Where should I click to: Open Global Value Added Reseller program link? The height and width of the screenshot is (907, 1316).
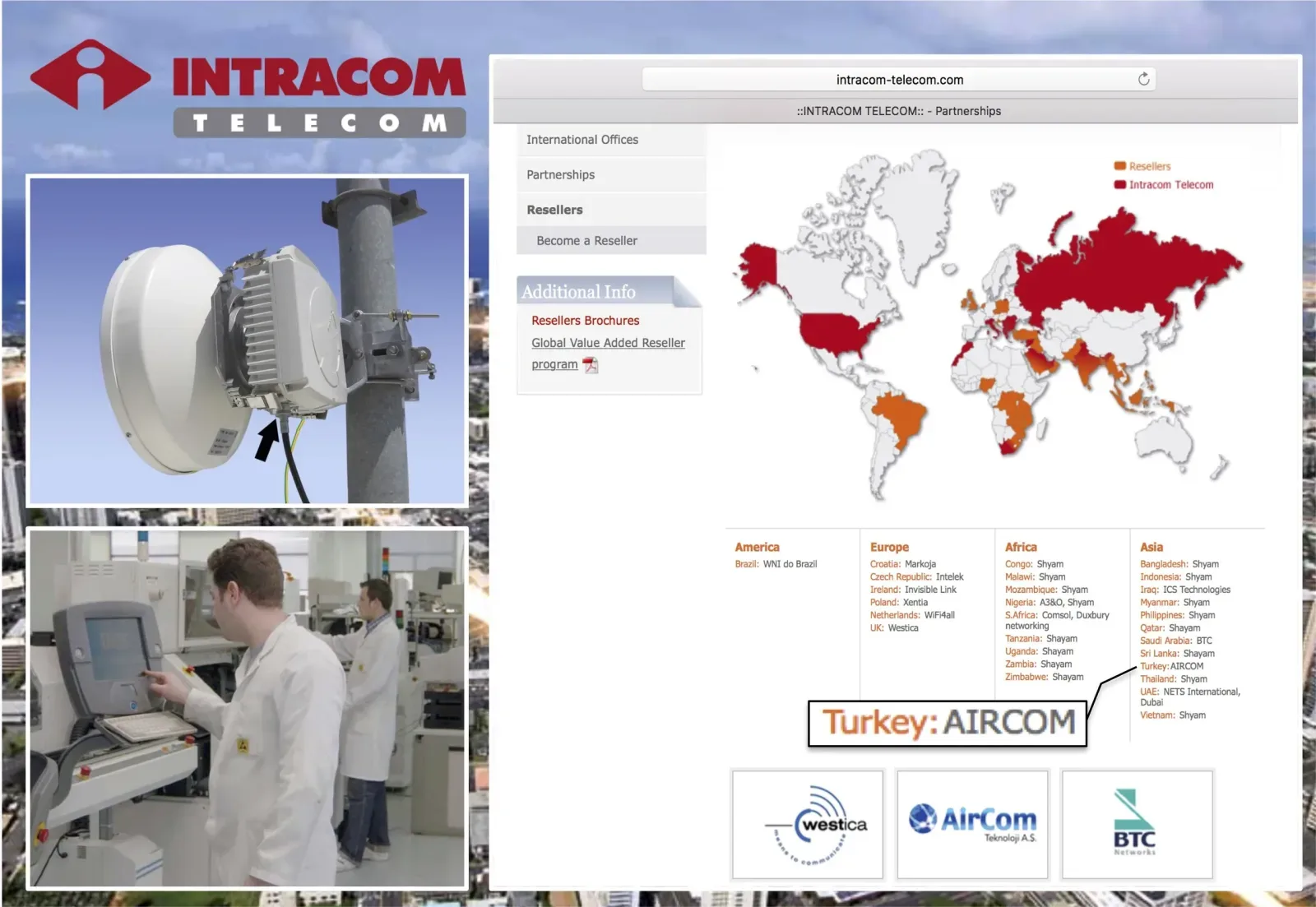point(608,354)
